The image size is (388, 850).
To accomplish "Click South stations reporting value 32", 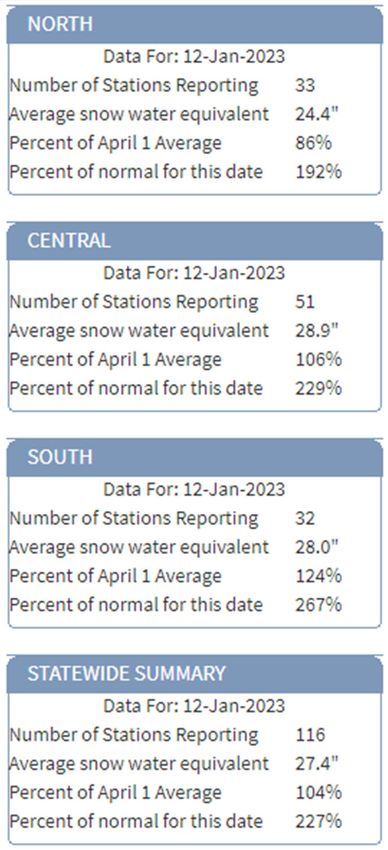I will [x=305, y=518].
